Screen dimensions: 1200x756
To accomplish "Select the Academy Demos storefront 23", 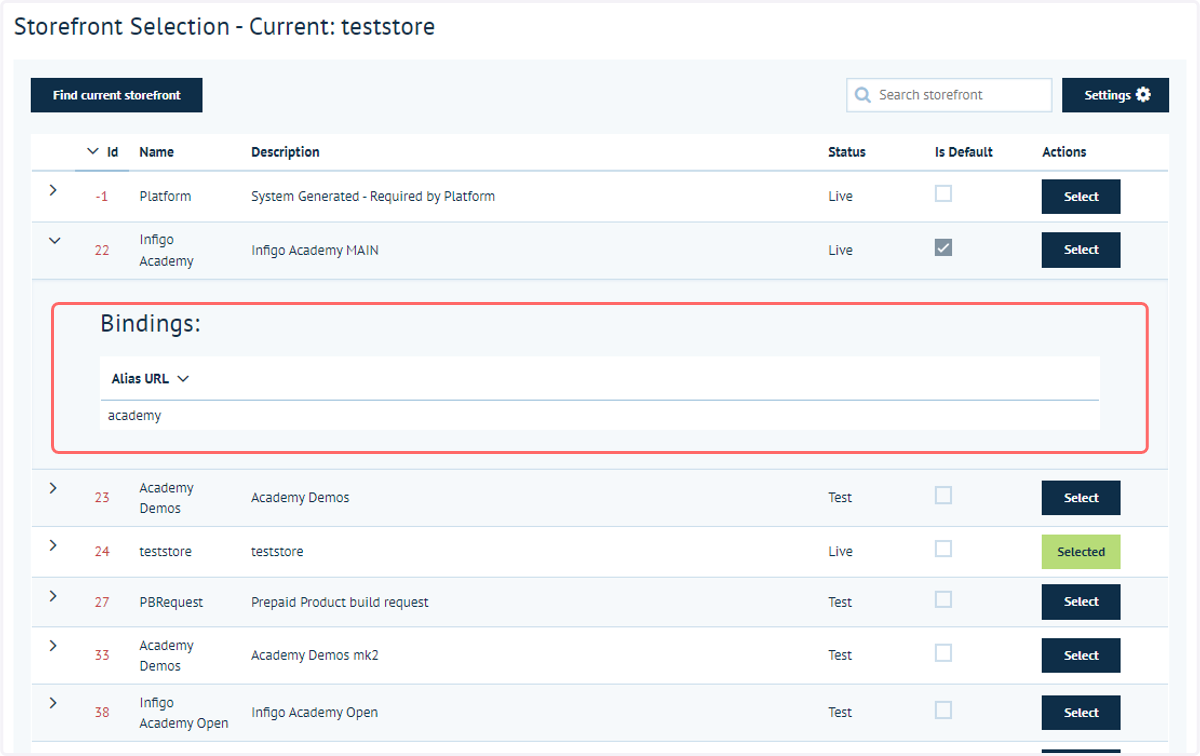I will 1081,498.
